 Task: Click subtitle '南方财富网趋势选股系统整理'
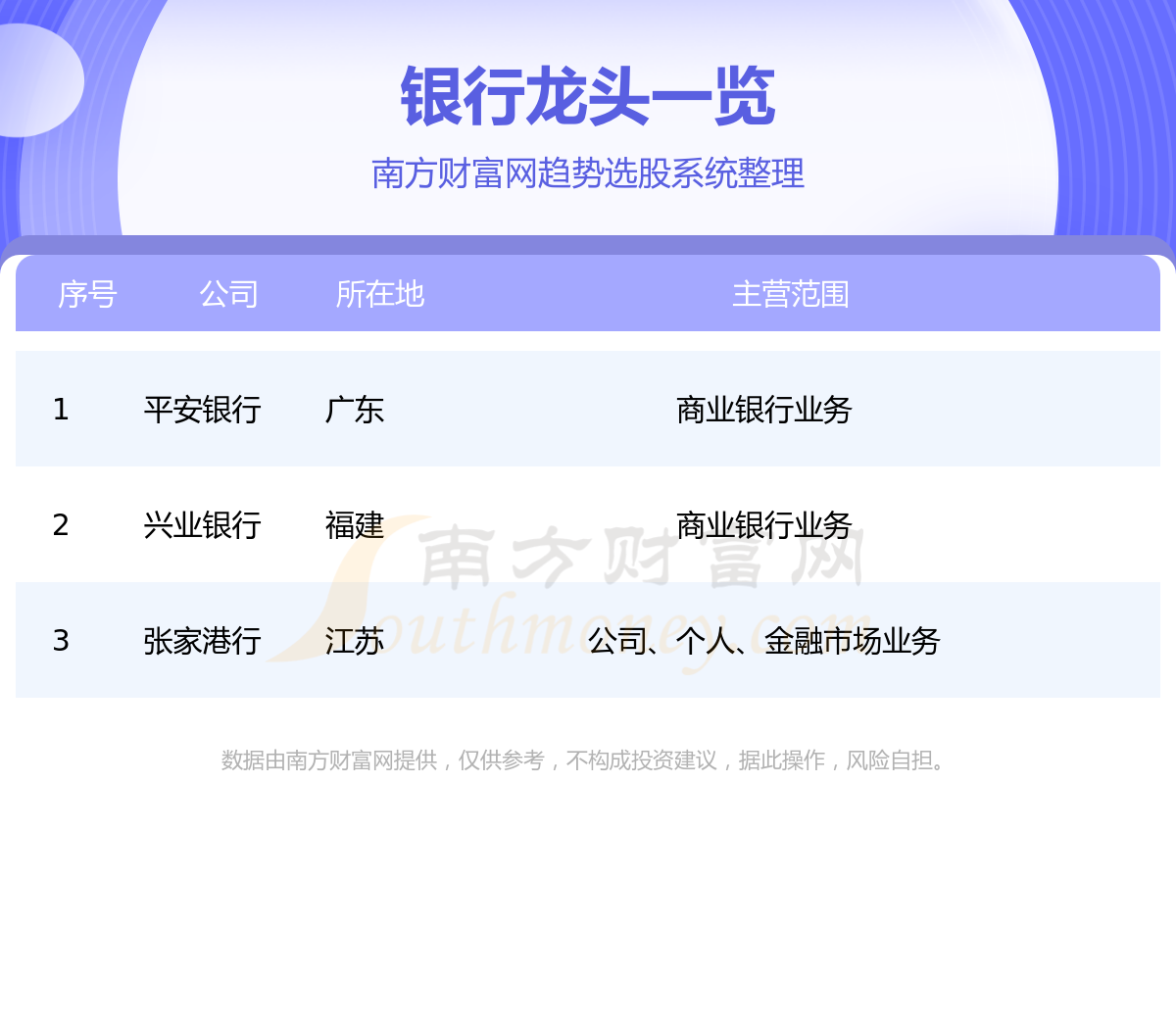588,173
